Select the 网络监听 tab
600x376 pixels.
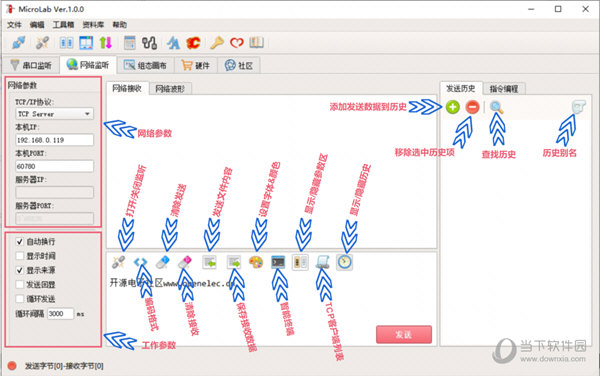(88, 65)
